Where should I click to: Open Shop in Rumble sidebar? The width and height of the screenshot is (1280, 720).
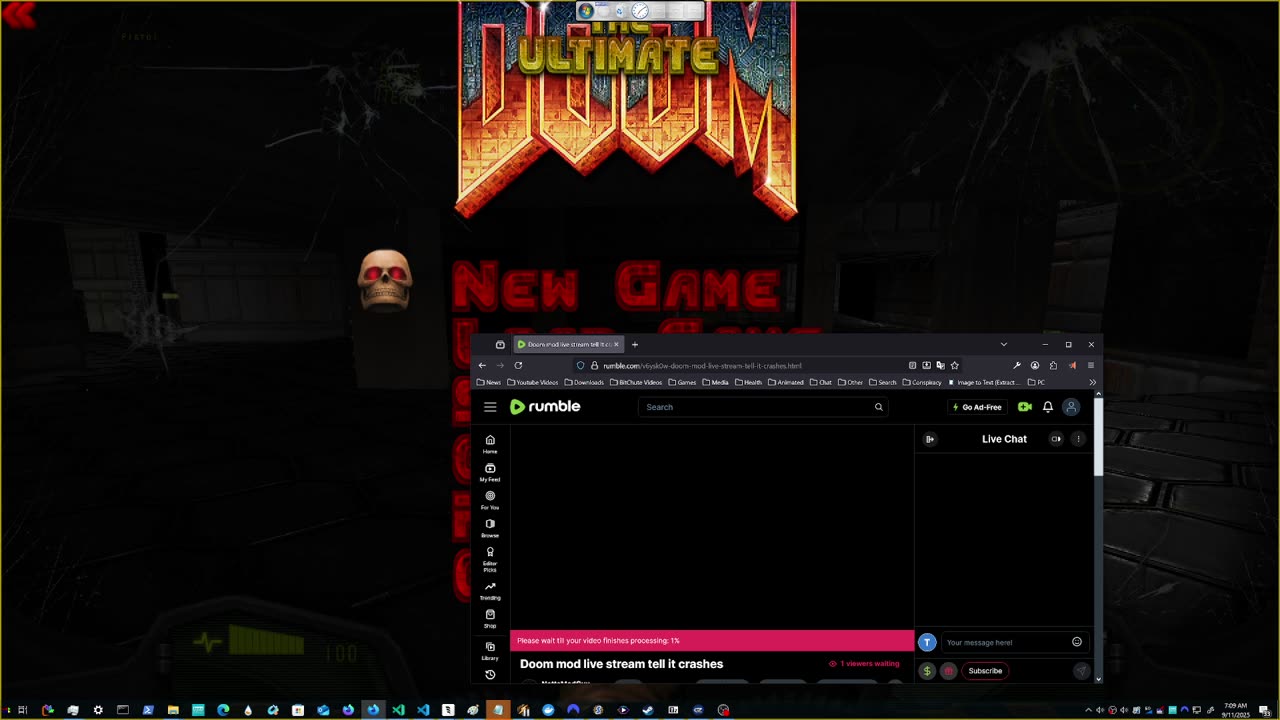pos(490,619)
